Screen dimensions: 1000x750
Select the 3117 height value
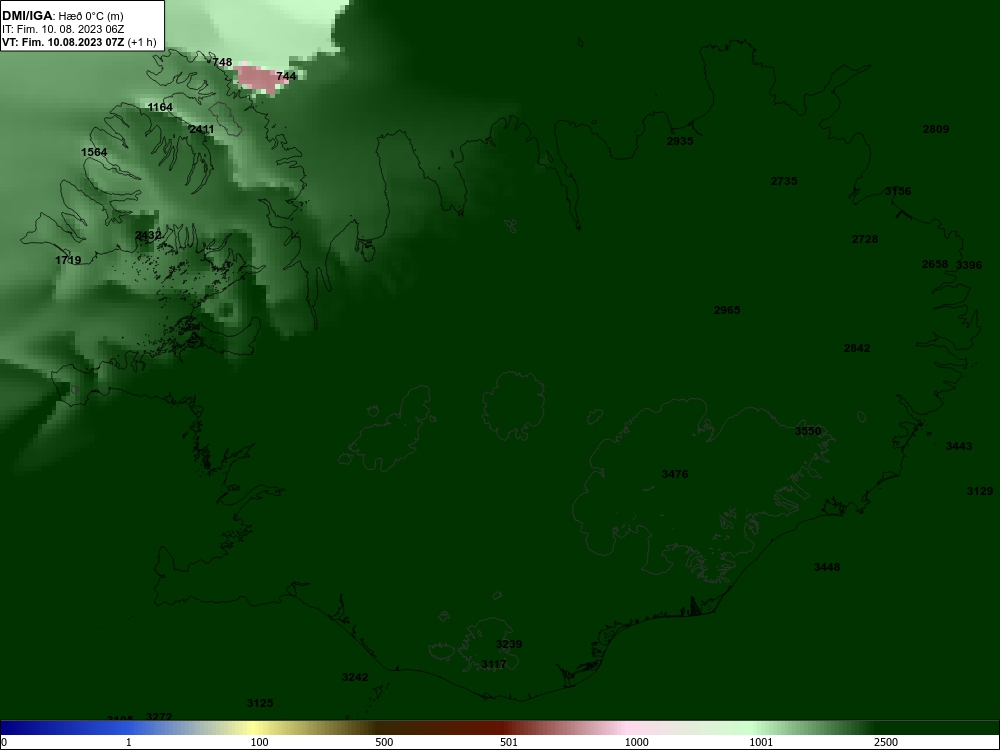coord(494,665)
